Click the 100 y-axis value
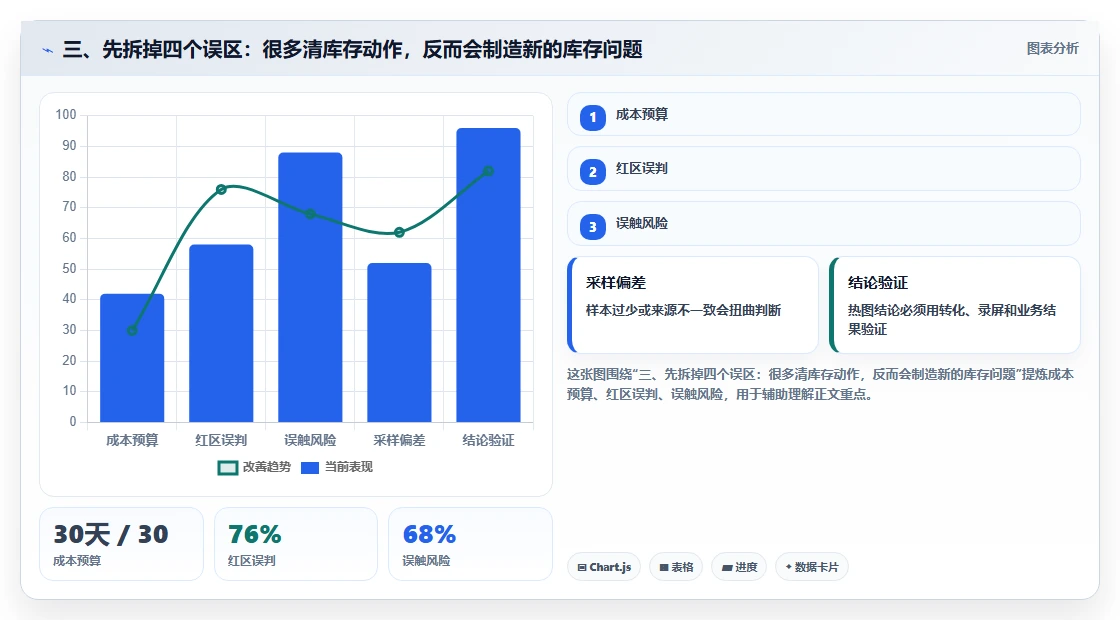Screen dimensions: 1120x620 pyautogui.click(x=66, y=115)
